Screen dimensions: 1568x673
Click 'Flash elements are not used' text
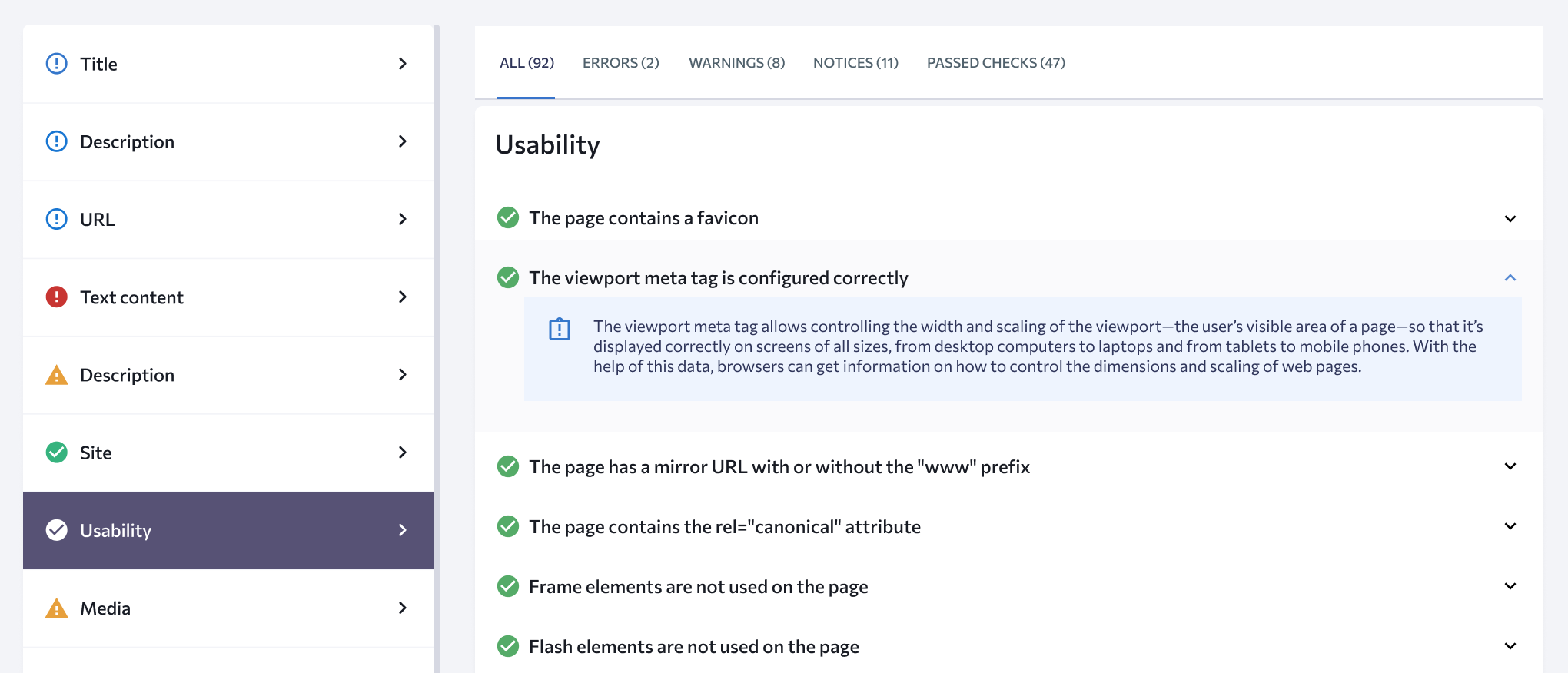694,647
